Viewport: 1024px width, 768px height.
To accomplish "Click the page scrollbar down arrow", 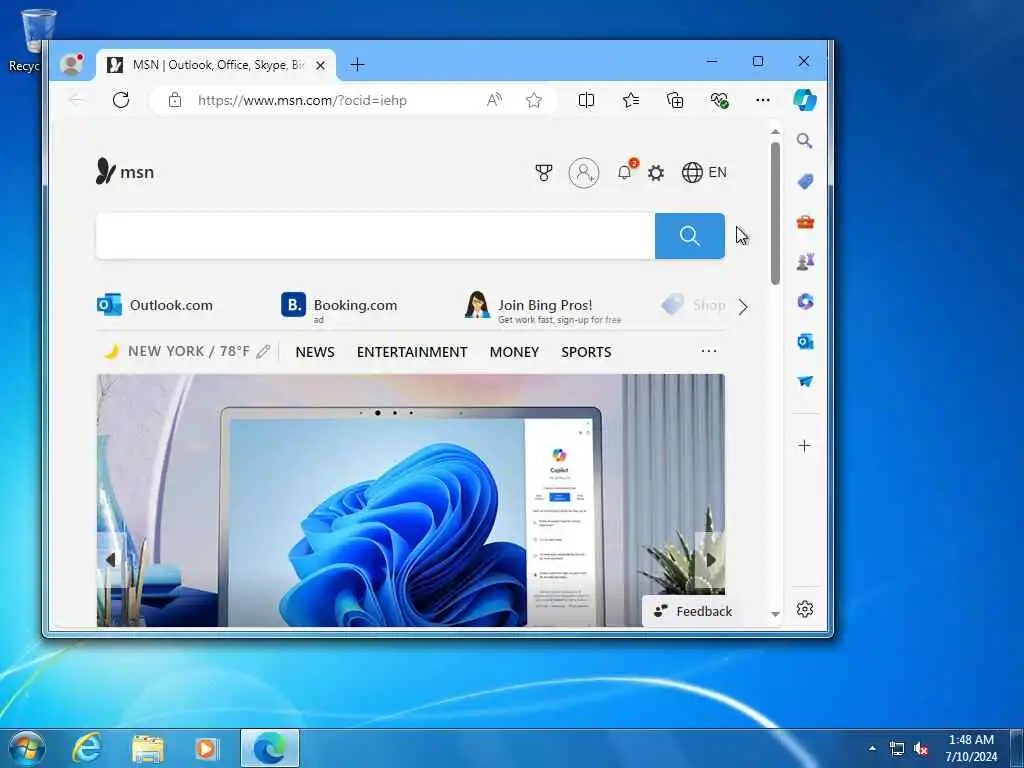I will [775, 614].
